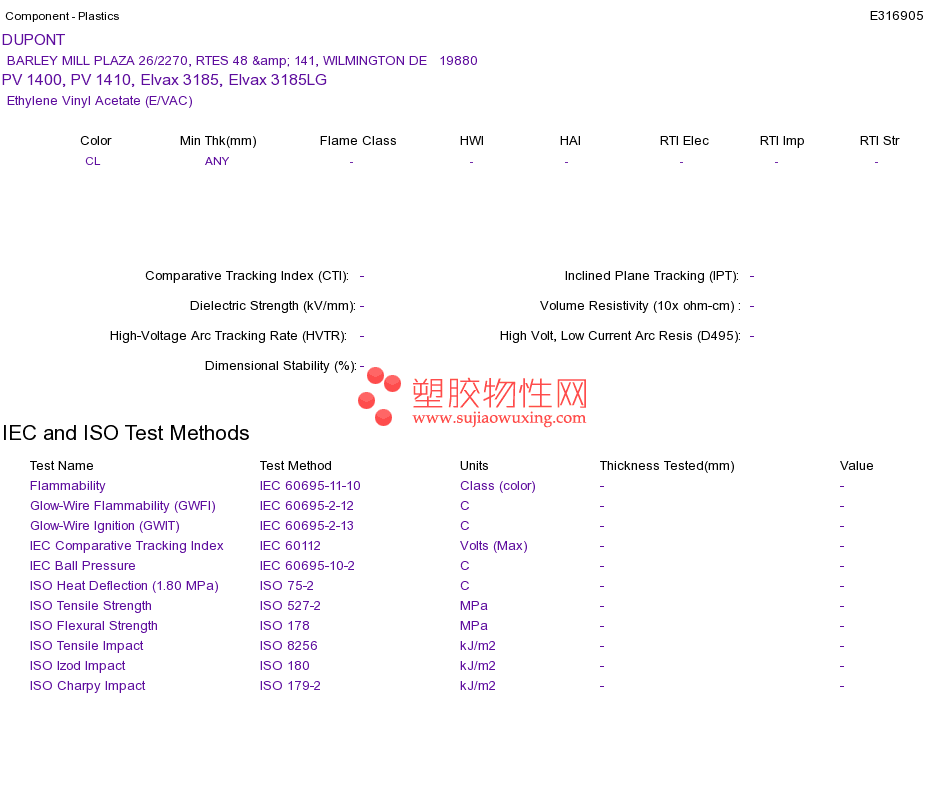Click the Class (color) units cell
The height and width of the screenshot is (800, 950).
[x=497, y=486]
